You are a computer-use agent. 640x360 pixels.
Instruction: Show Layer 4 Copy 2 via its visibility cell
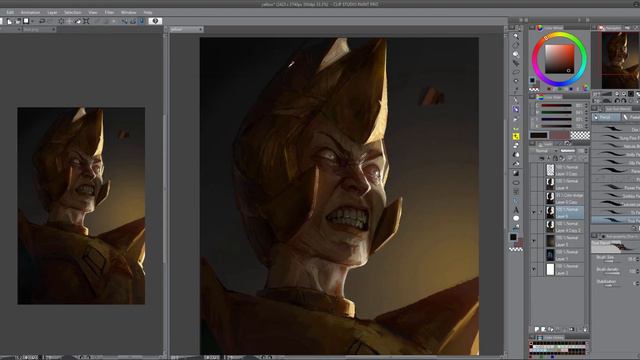(x=534, y=227)
